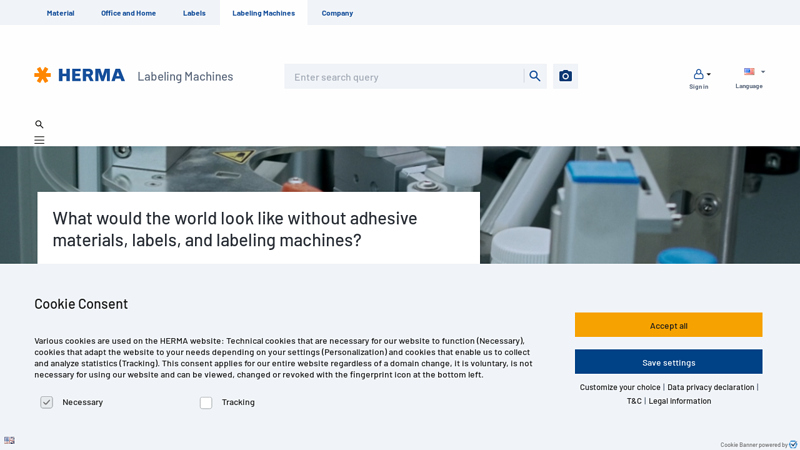The image size is (800, 450).
Task: Open image search with camera icon
Action: pyautogui.click(x=565, y=76)
